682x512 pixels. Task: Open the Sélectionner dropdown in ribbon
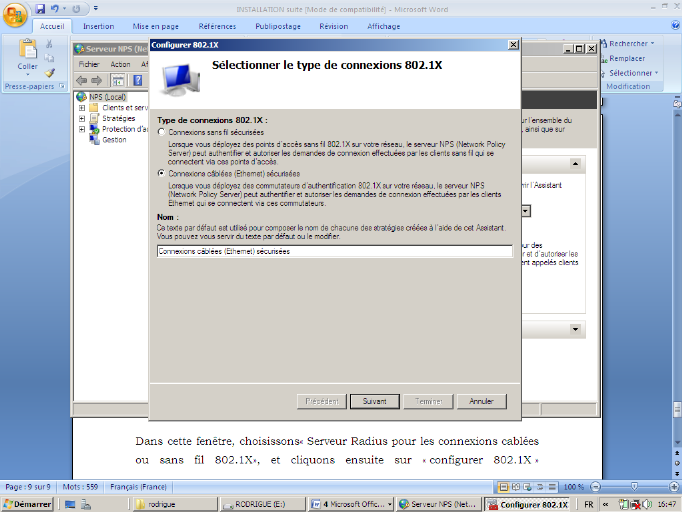click(x=630, y=73)
